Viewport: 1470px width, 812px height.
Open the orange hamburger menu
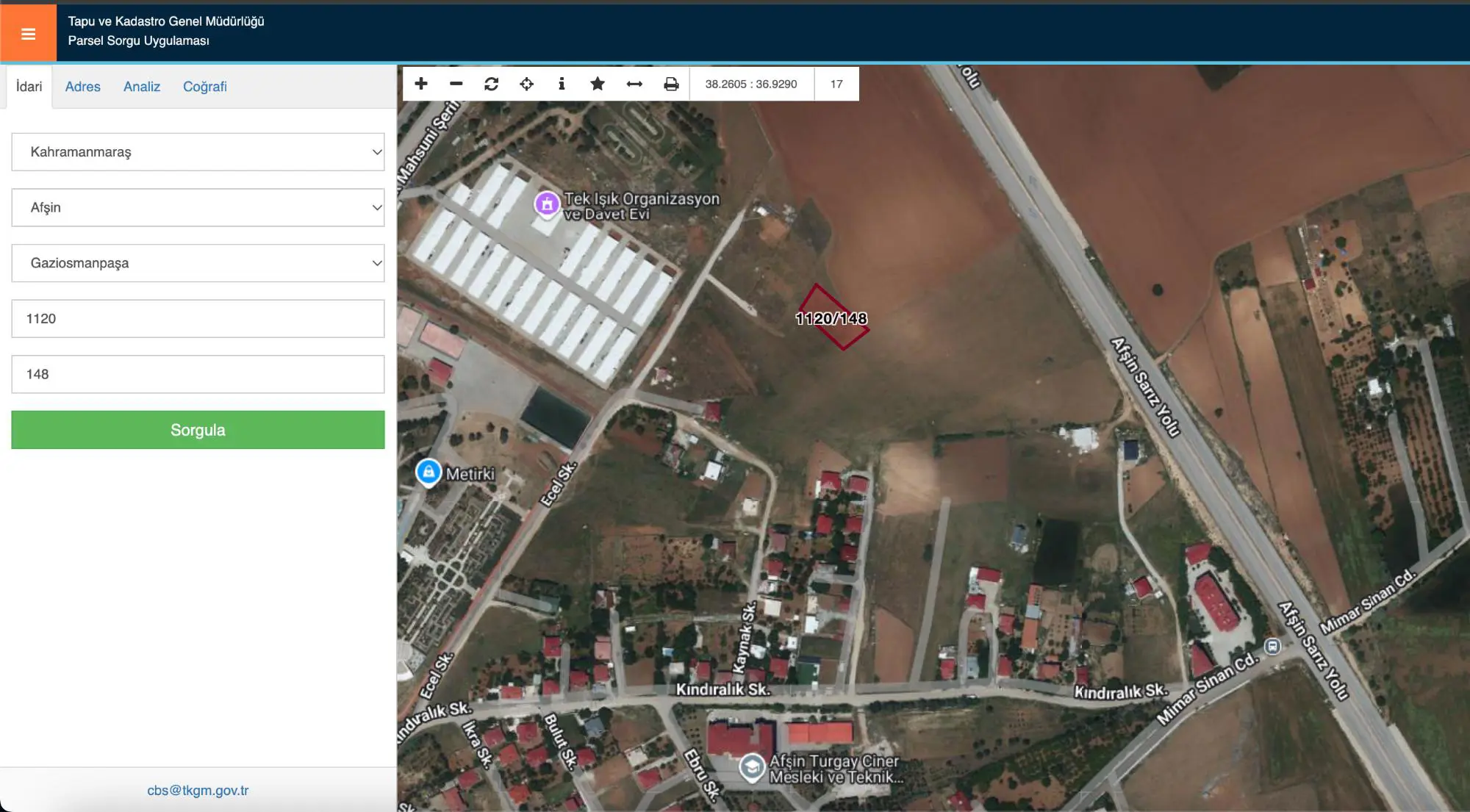coord(28,33)
